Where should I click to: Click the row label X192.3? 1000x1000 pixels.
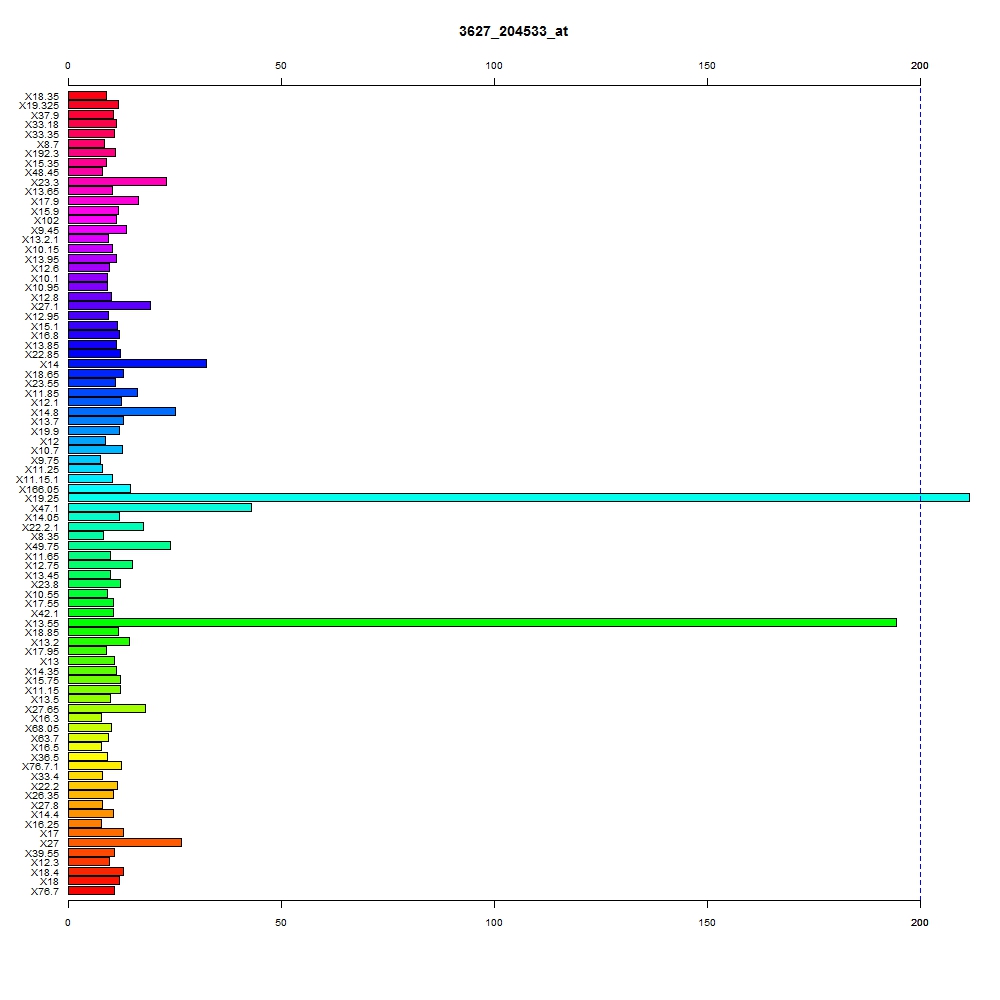pyautogui.click(x=42, y=154)
